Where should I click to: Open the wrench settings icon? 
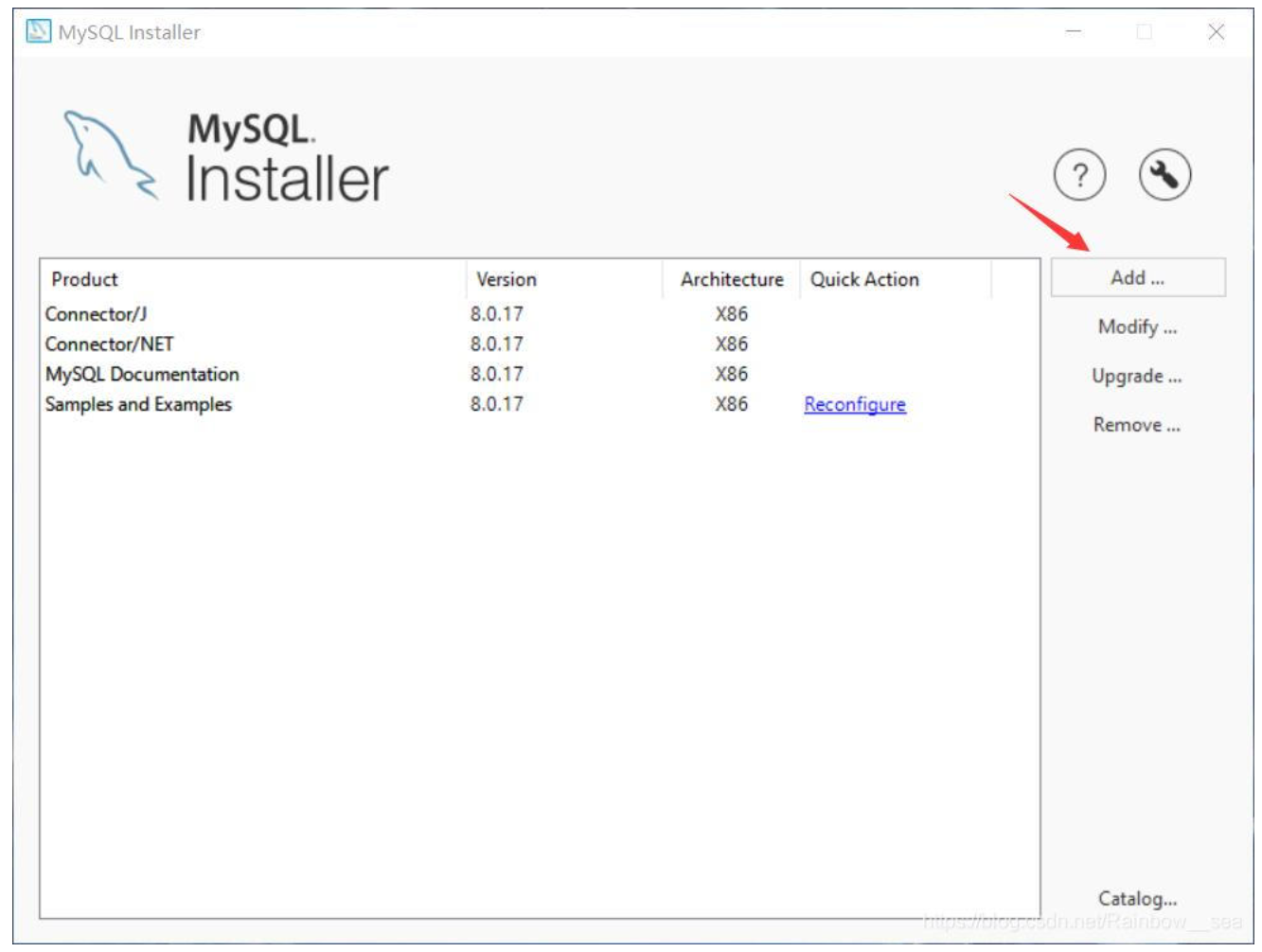[1164, 175]
